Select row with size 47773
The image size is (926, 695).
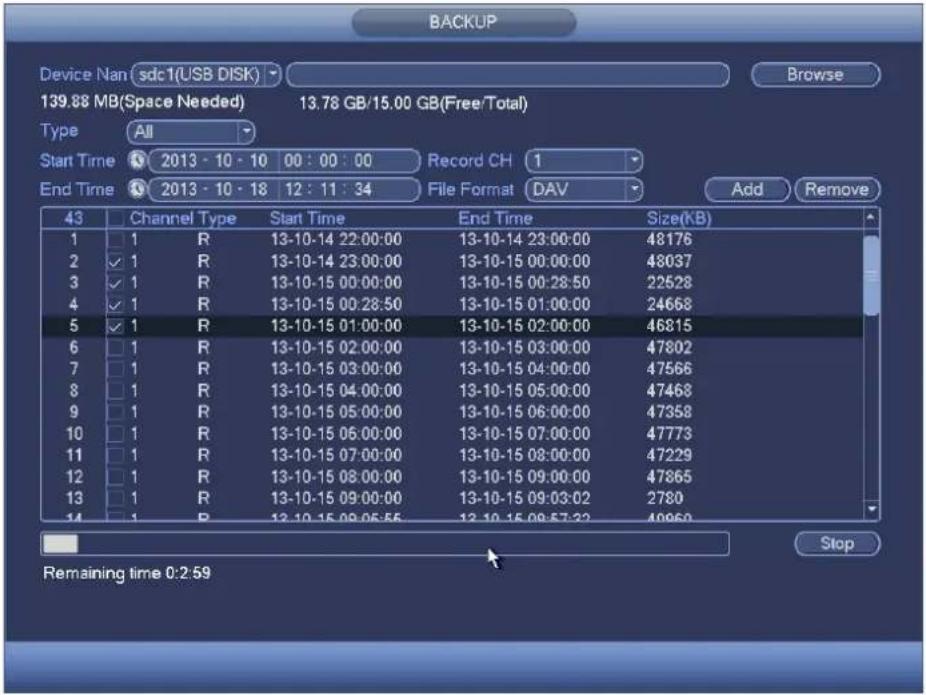452,434
